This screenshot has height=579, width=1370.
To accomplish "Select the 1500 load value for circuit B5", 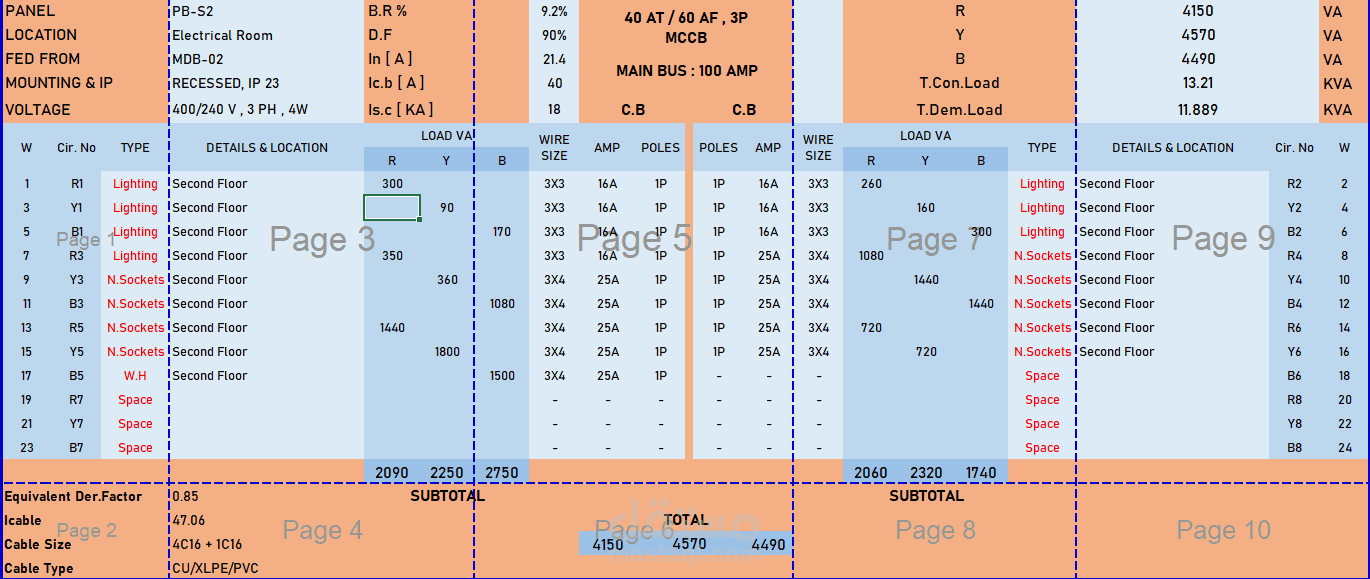I will (502, 375).
